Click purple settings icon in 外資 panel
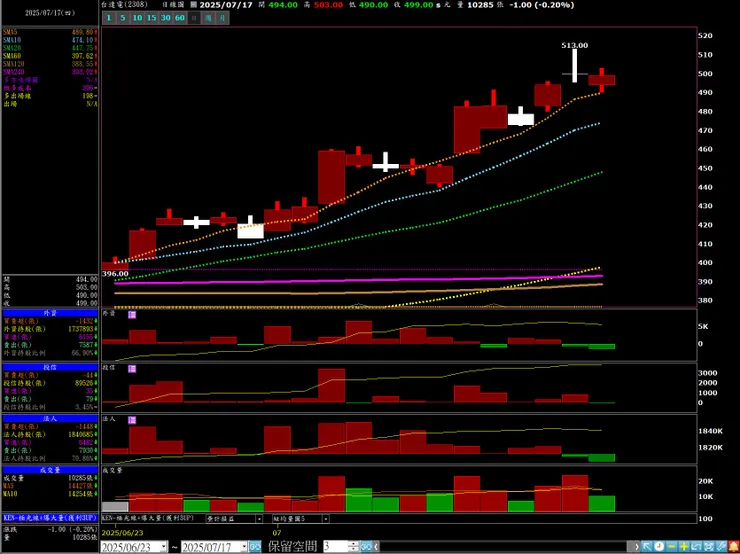The width and height of the screenshot is (740, 554). (132, 314)
